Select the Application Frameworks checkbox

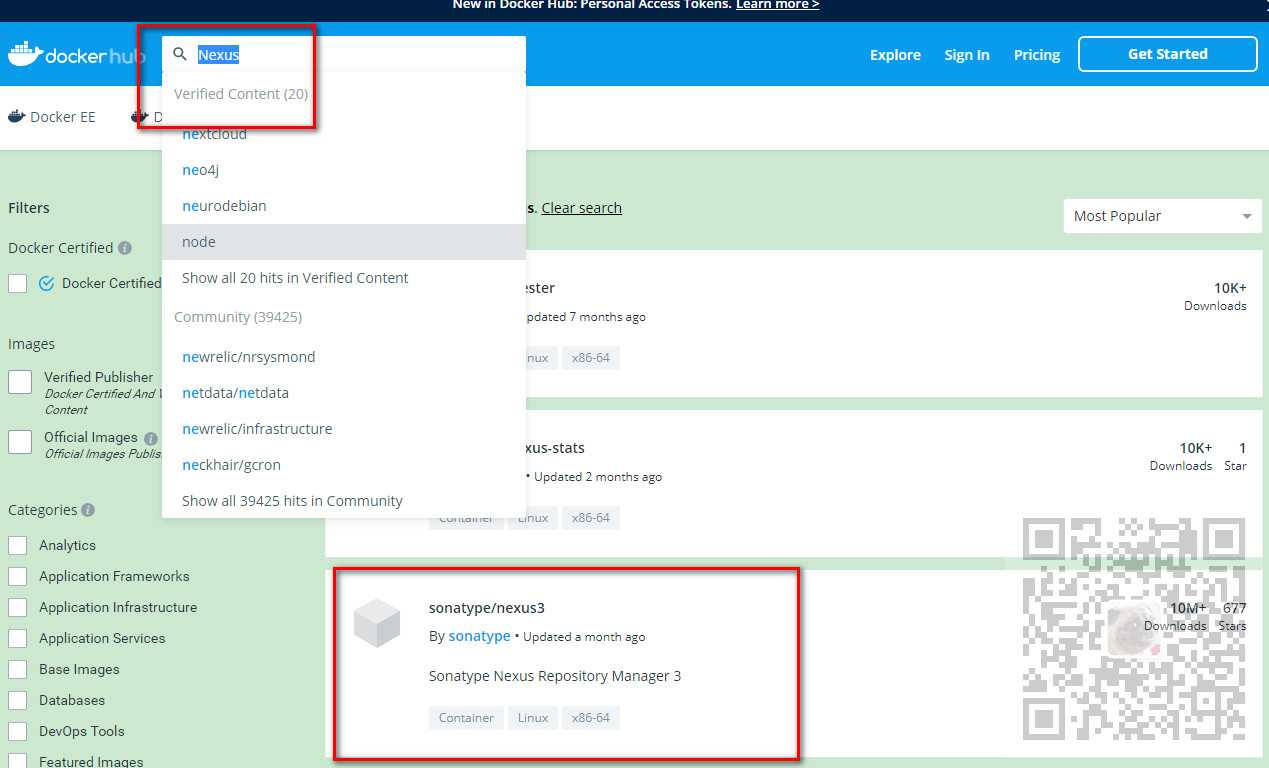17,576
